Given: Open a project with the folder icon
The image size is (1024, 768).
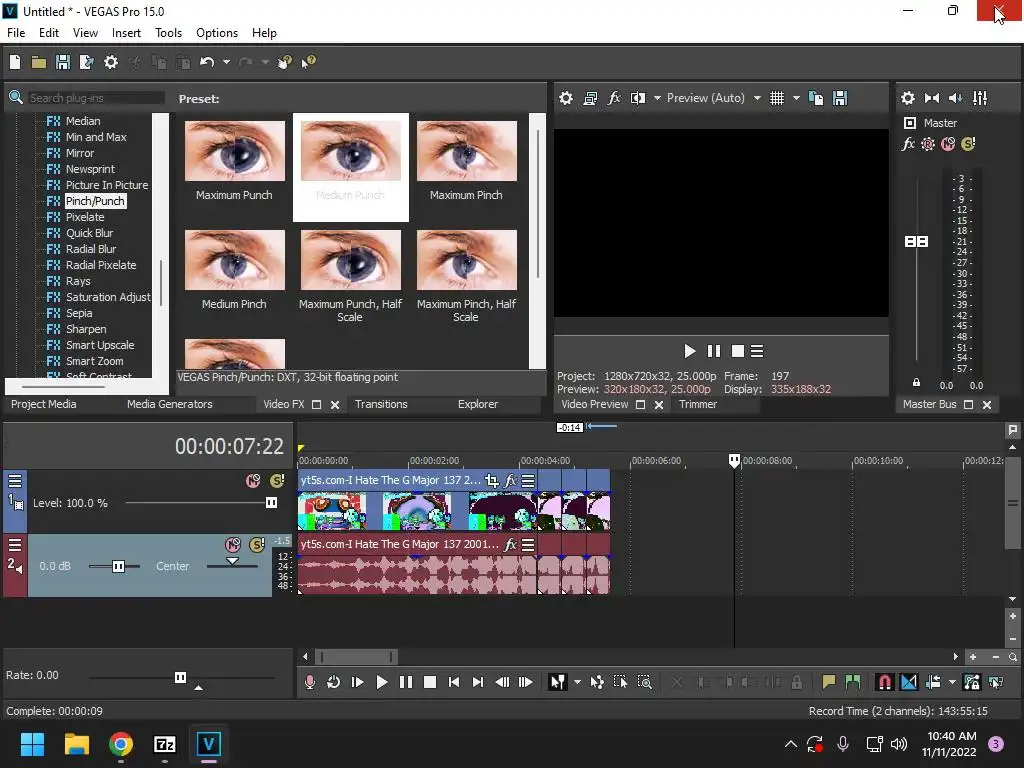Looking at the screenshot, I should coord(39,62).
